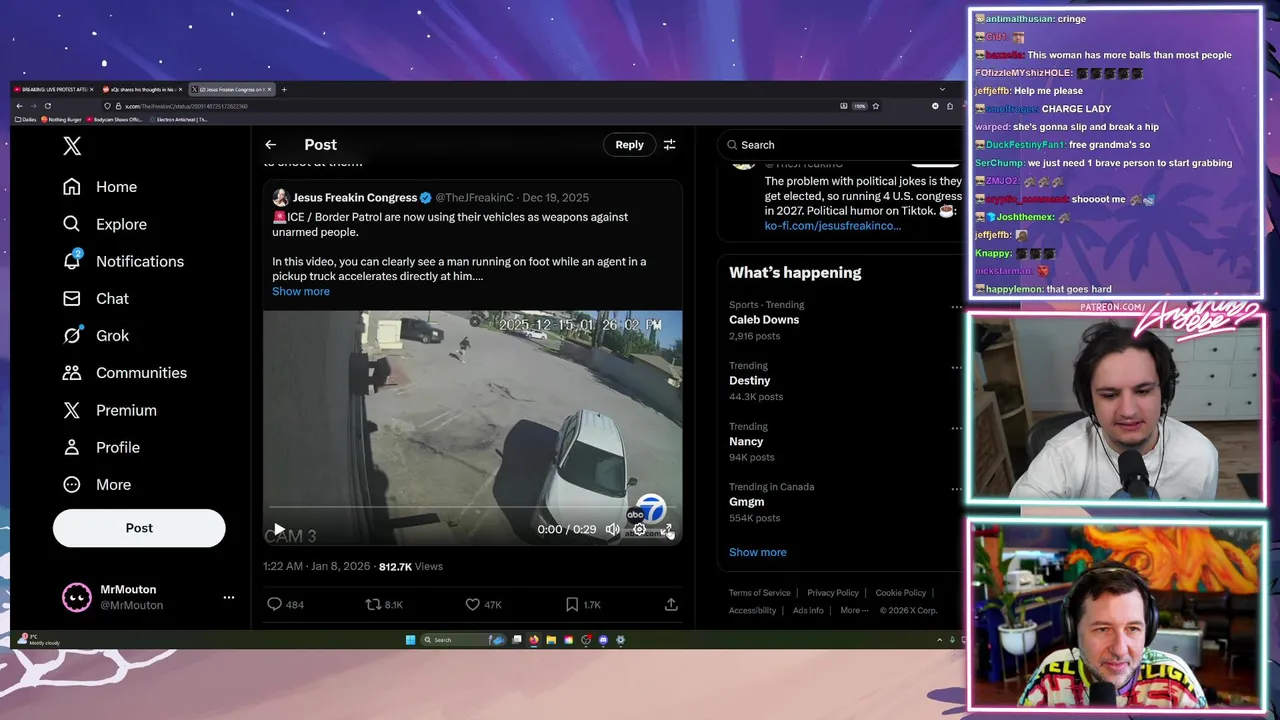The image size is (1280, 720).
Task: Expand the More menu in sidebar
Action: pyautogui.click(x=97, y=484)
